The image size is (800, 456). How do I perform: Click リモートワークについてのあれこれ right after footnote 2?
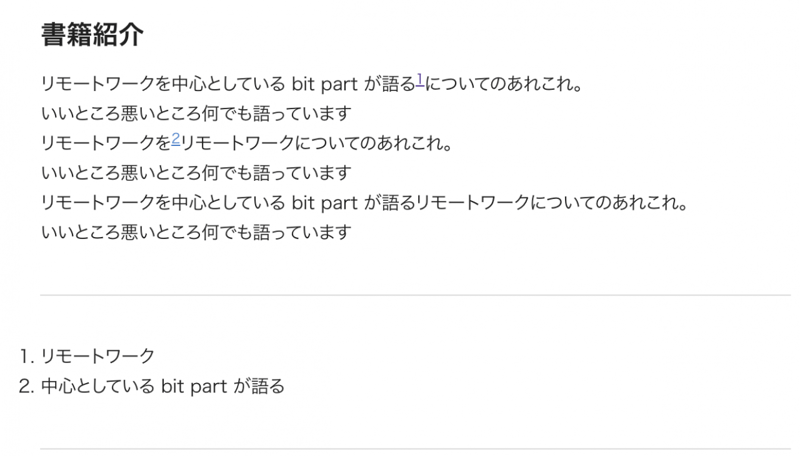pos(316,144)
